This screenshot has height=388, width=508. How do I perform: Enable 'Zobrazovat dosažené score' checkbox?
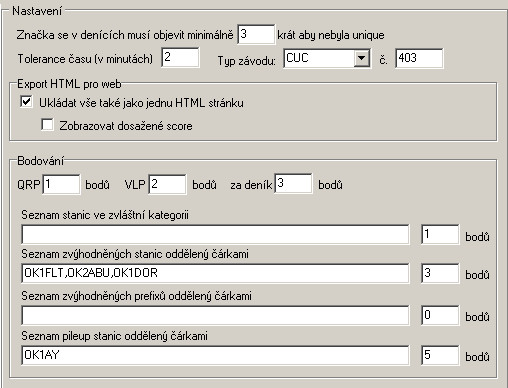(47, 125)
